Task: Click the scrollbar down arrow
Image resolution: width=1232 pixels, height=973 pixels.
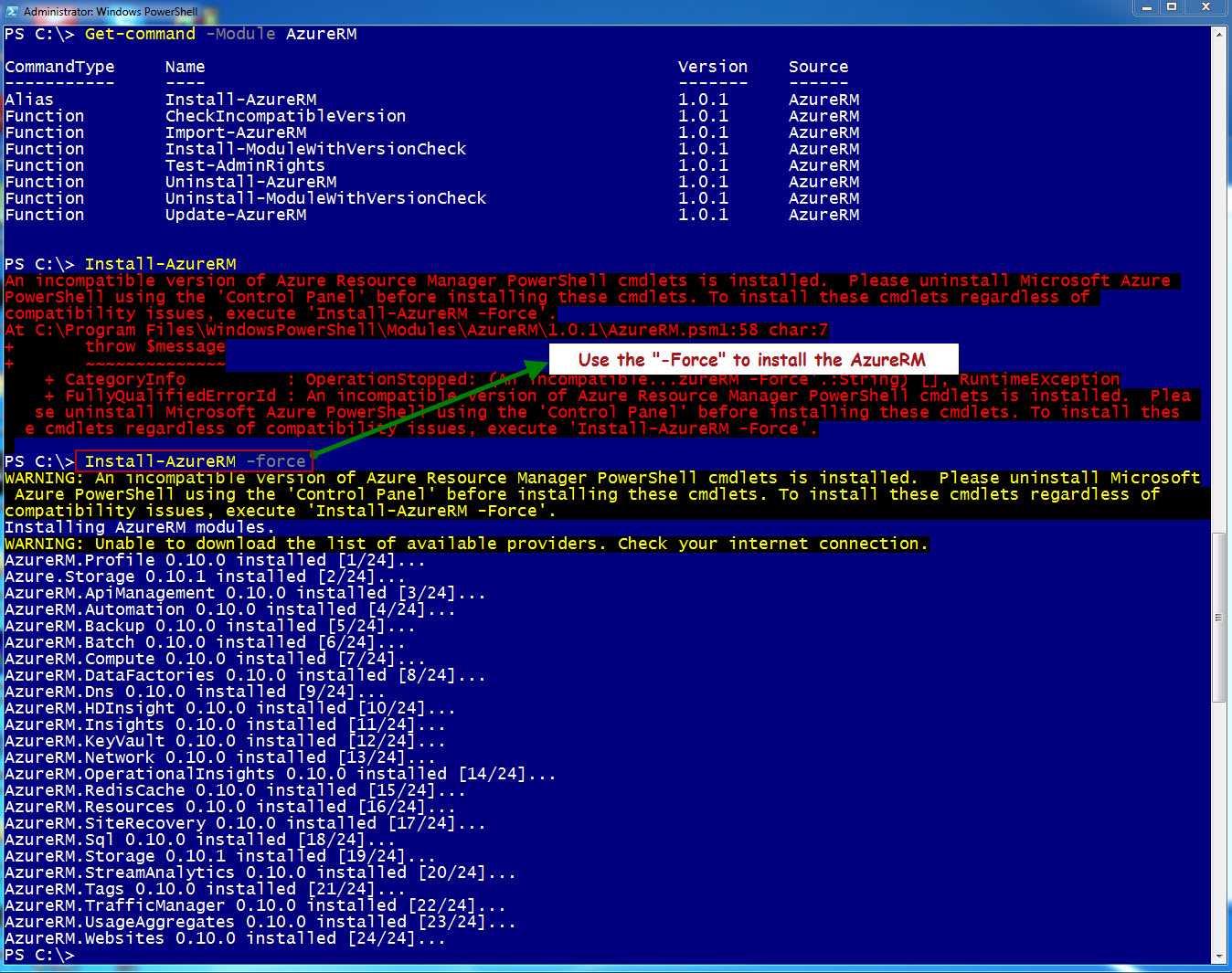Action: click(x=1218, y=957)
